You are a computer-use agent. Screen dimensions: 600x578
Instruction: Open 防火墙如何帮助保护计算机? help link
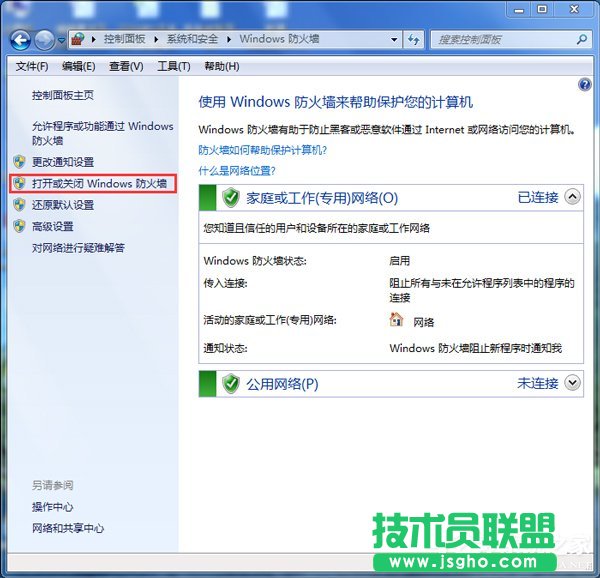(x=262, y=150)
